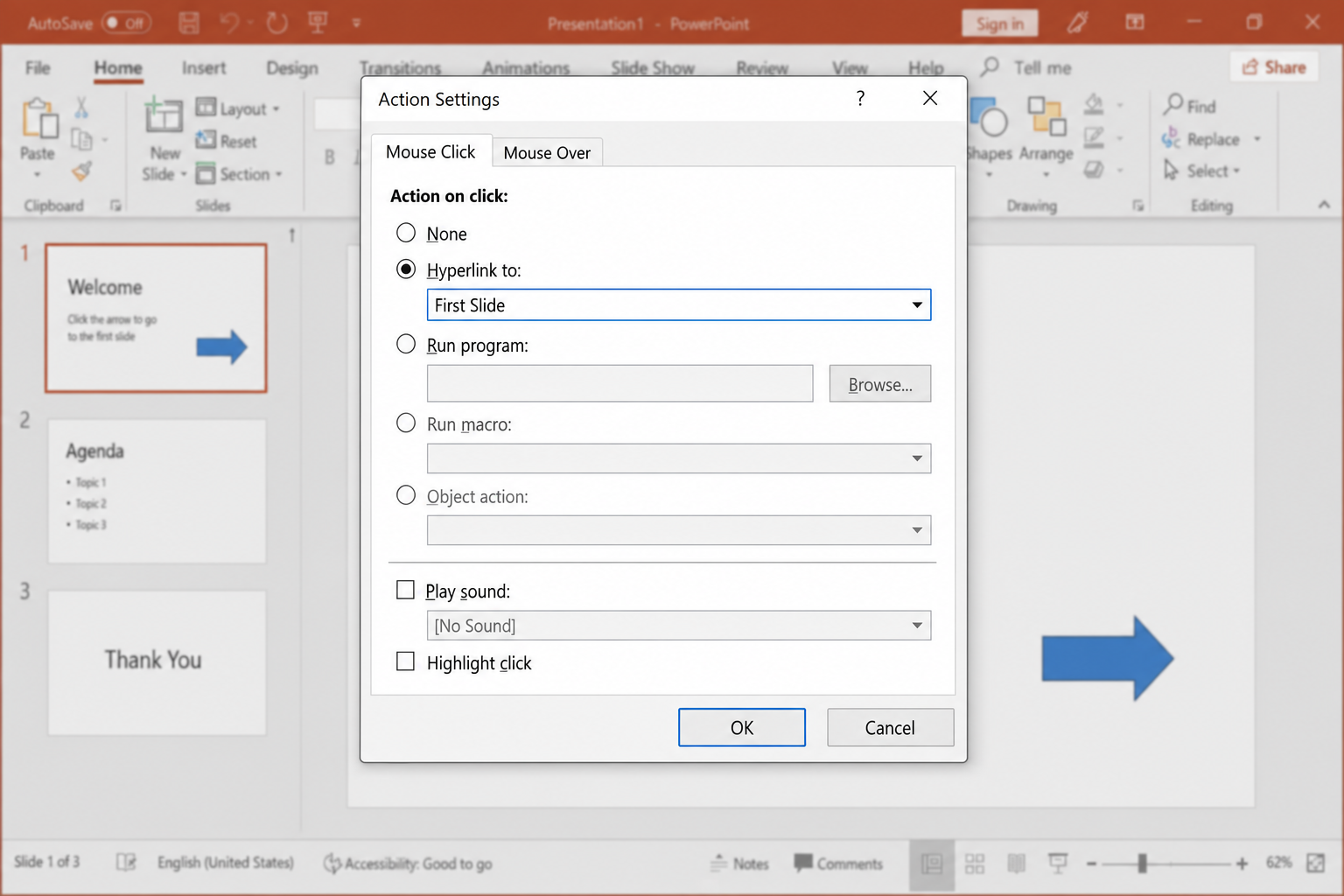
Task: Click the Undo icon
Action: (x=229, y=23)
